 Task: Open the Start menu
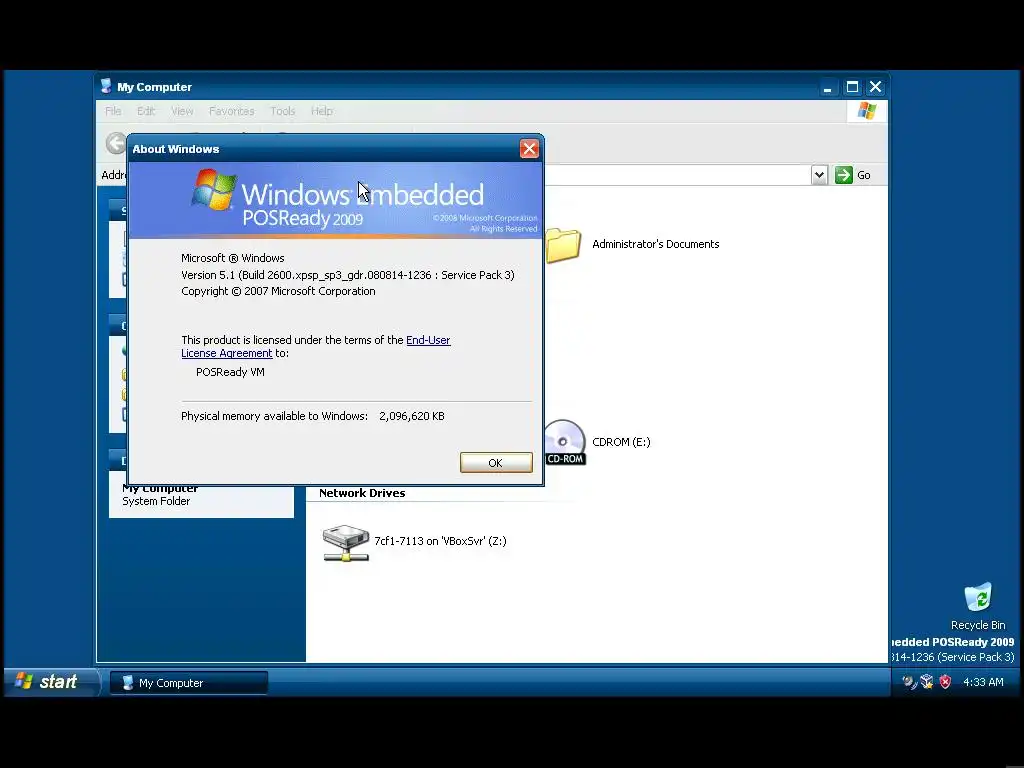pyautogui.click(x=51, y=682)
